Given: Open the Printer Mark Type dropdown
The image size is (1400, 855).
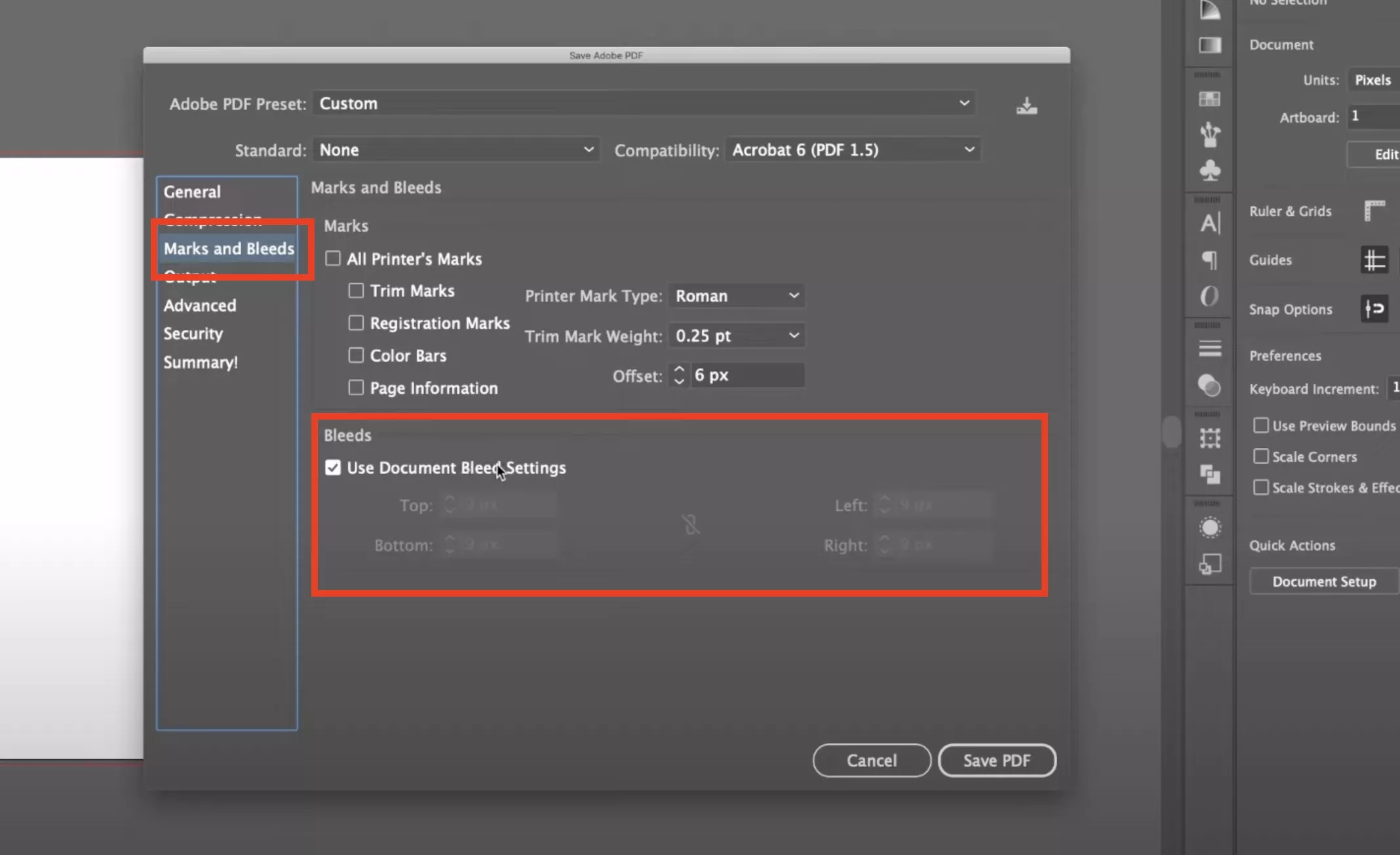Looking at the screenshot, I should tap(736, 295).
